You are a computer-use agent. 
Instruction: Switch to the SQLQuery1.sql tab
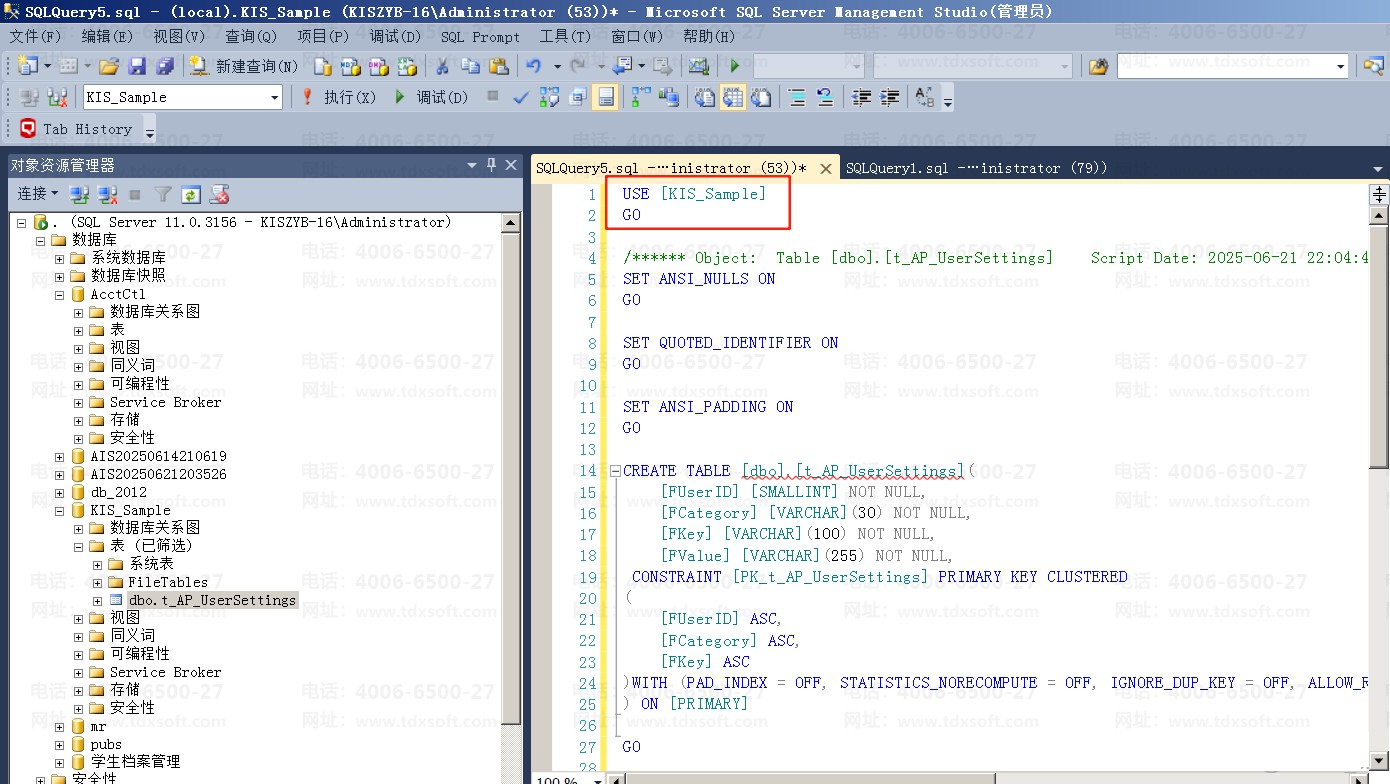point(976,168)
